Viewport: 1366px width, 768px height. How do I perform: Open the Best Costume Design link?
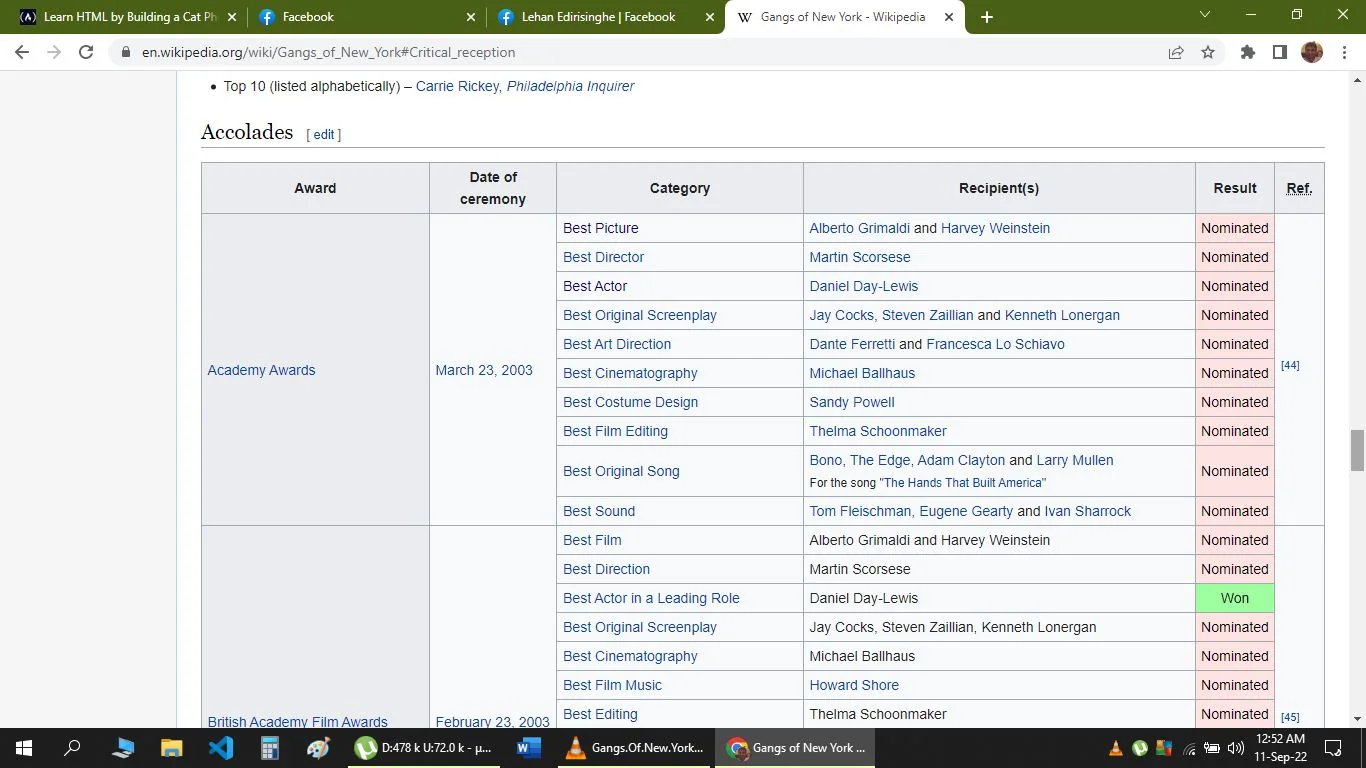630,402
